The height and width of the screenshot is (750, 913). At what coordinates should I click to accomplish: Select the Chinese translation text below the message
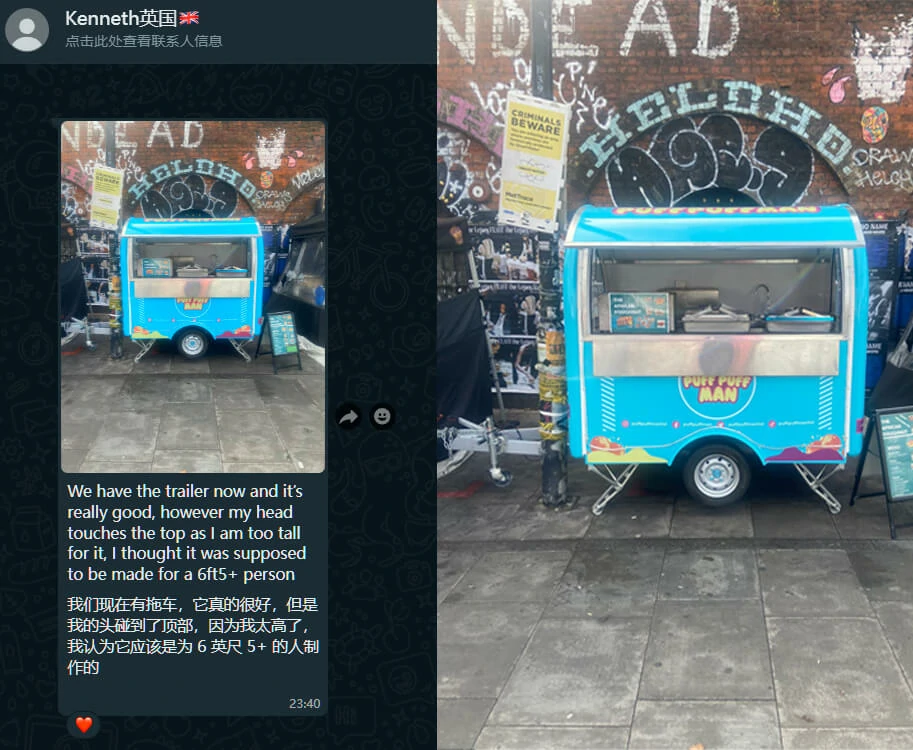coord(192,636)
